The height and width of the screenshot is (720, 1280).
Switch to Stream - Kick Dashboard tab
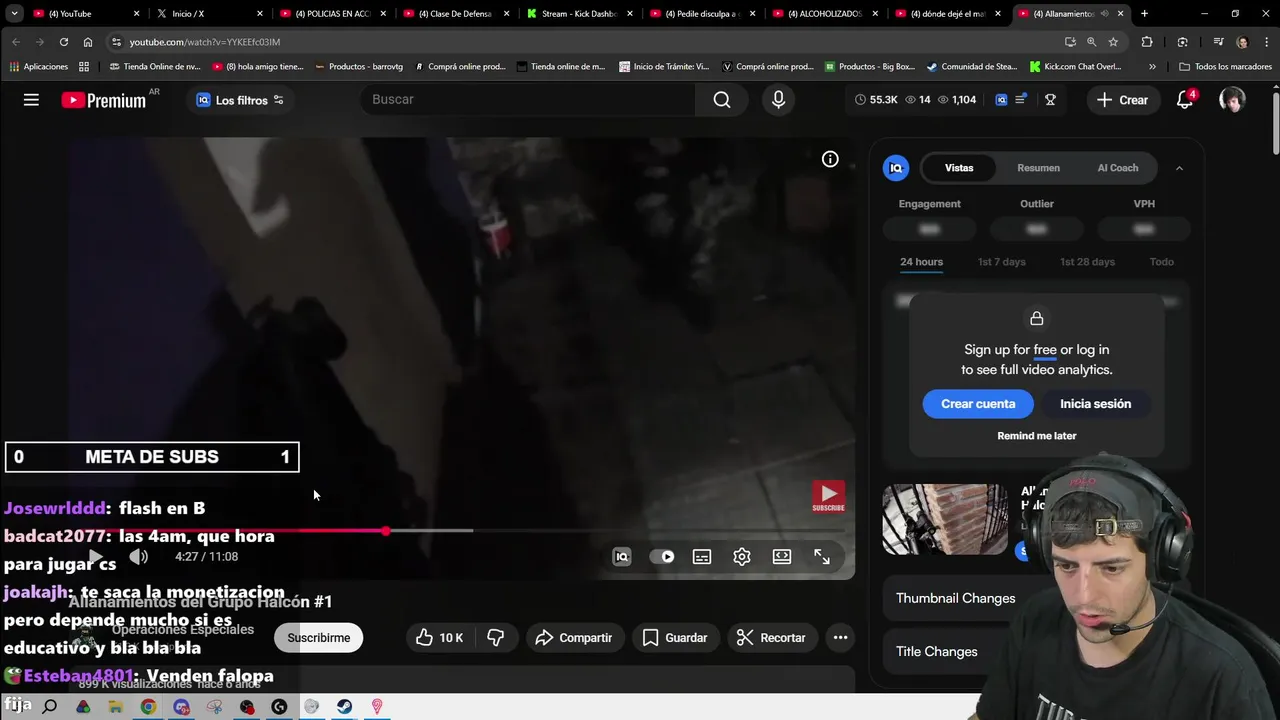point(579,14)
